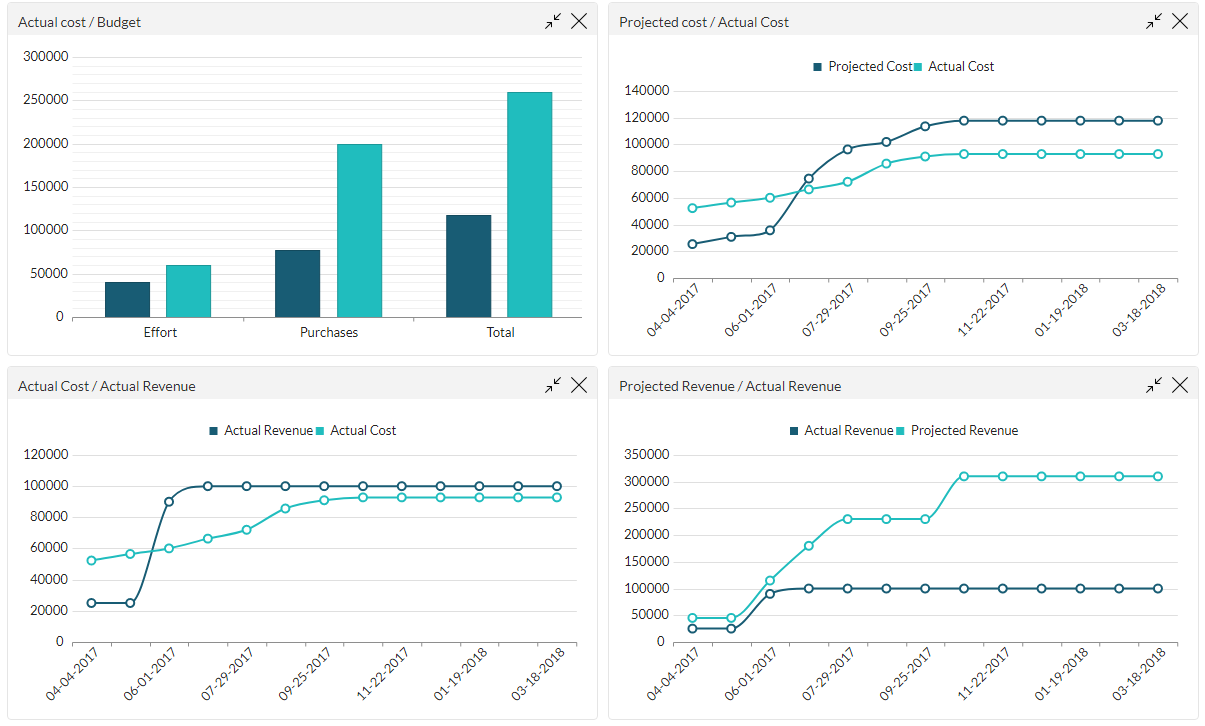Collapse the "Actual cost / Budget" panel

pyautogui.click(x=553, y=20)
